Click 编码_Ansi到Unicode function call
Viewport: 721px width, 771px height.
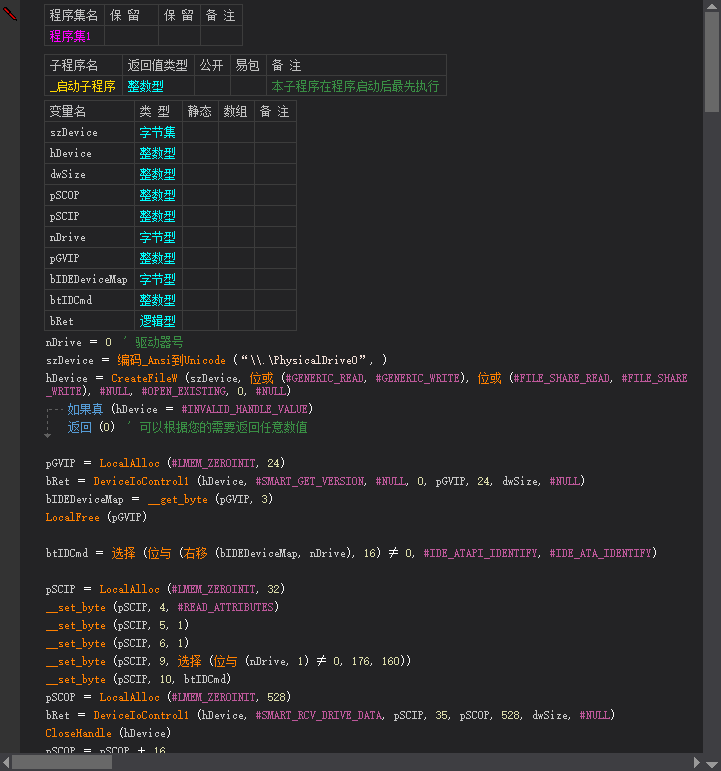click(171, 360)
